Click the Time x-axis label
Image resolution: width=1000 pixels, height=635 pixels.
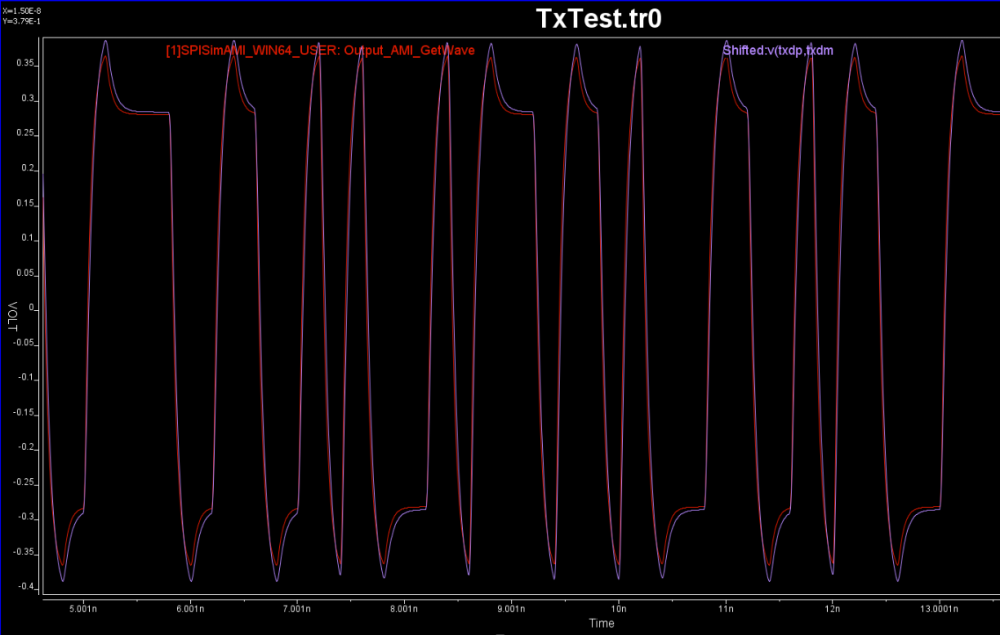[601, 623]
